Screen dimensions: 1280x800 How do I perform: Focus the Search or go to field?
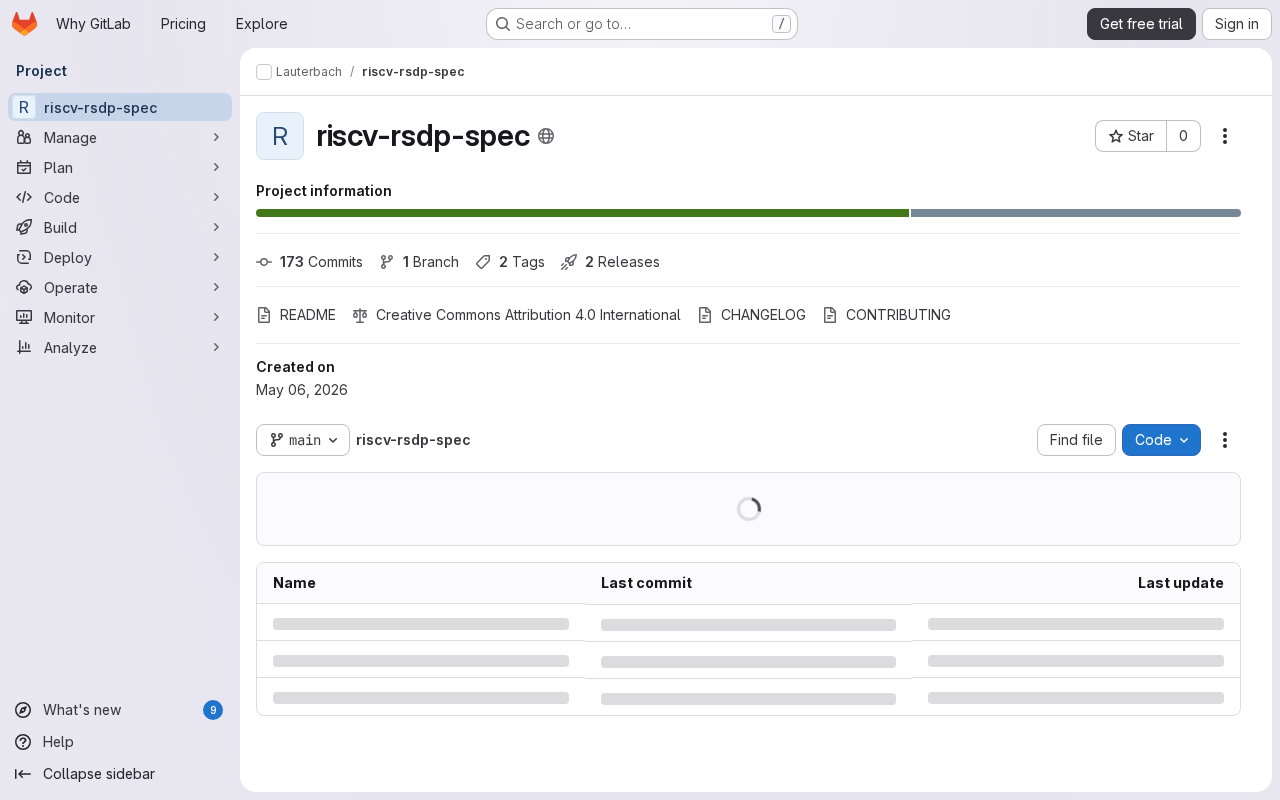(x=641, y=24)
